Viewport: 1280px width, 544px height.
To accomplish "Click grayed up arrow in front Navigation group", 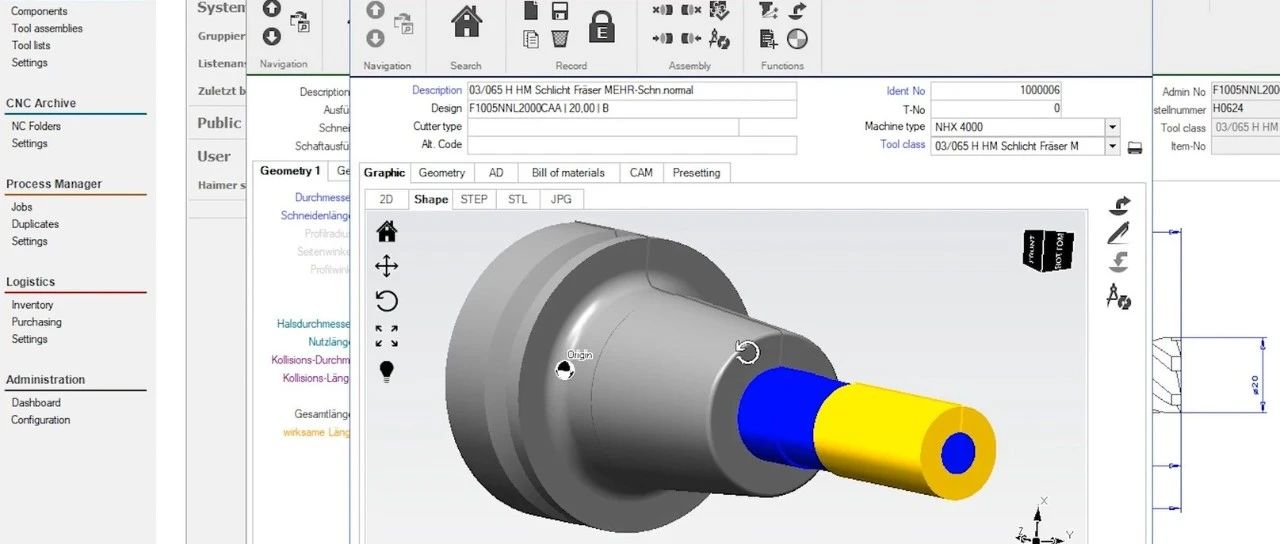I will [375, 11].
